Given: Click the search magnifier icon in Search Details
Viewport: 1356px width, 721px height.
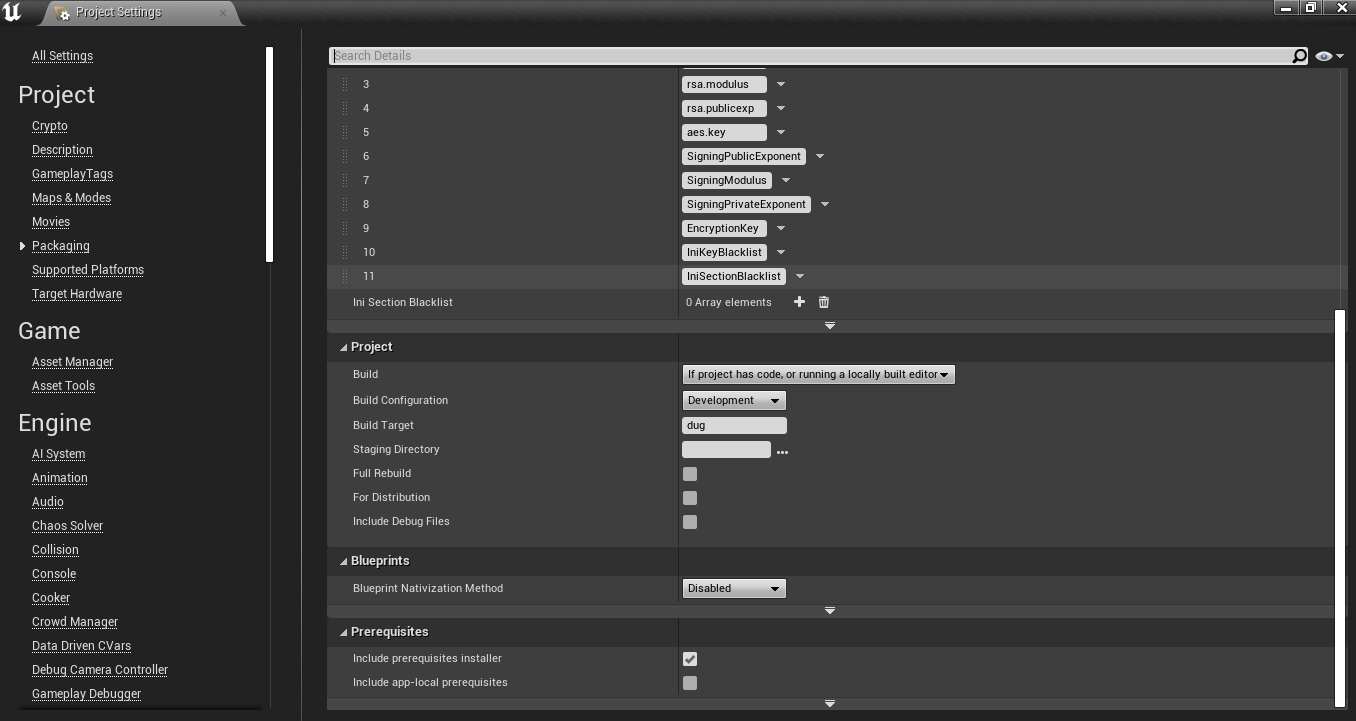Looking at the screenshot, I should pyautogui.click(x=1299, y=56).
